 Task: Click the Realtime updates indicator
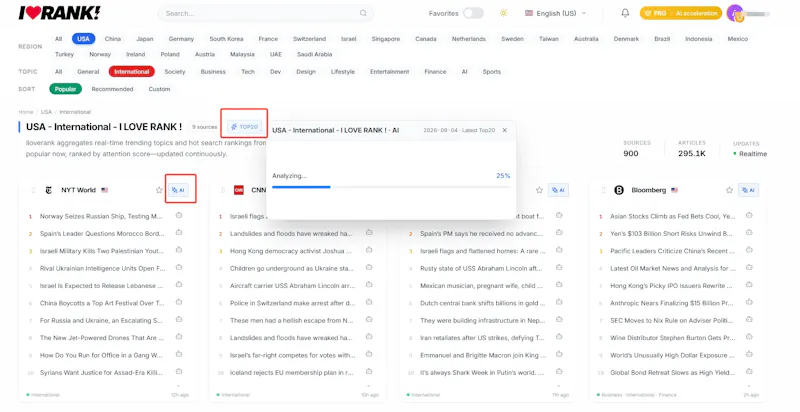pos(750,153)
